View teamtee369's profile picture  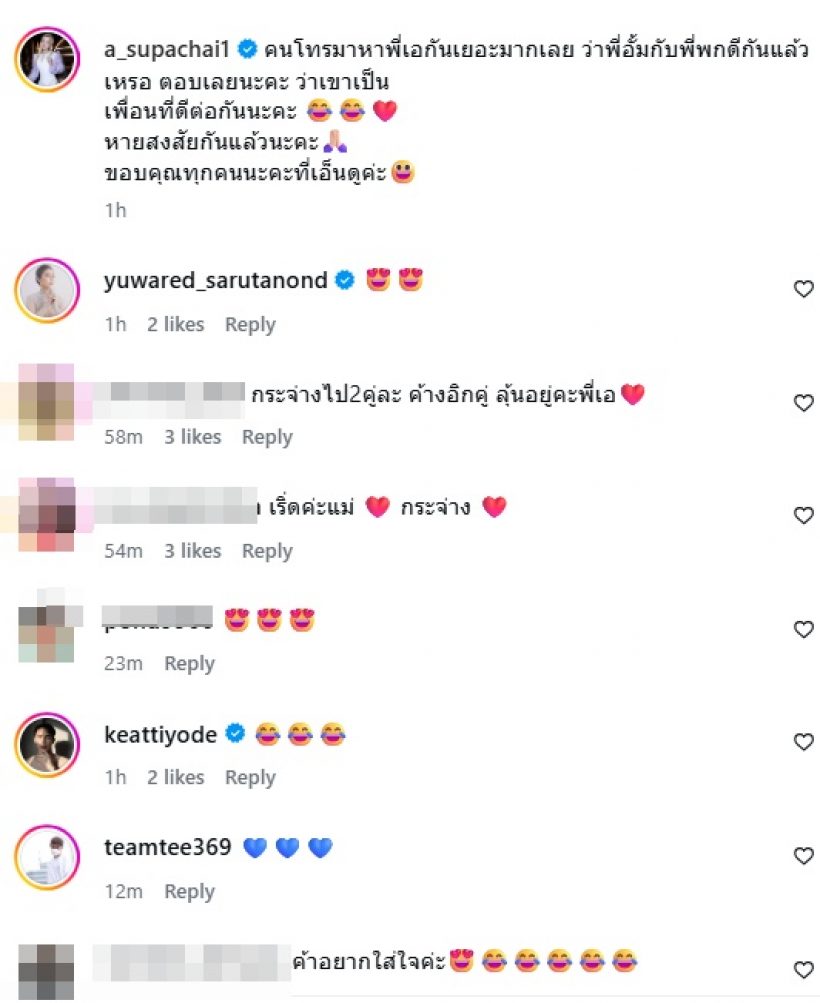click(47, 857)
